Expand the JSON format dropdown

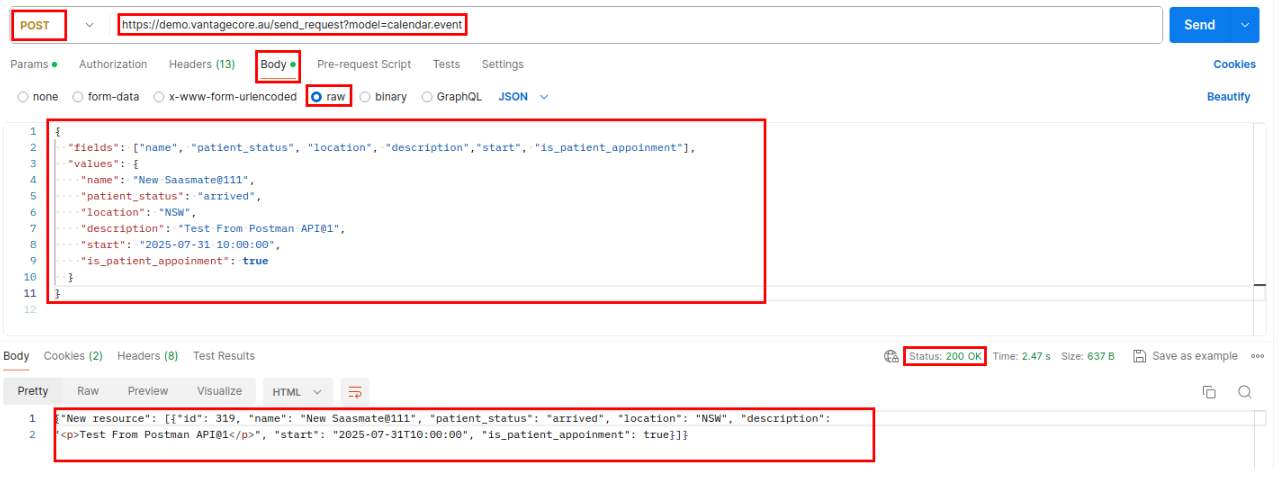tap(544, 97)
